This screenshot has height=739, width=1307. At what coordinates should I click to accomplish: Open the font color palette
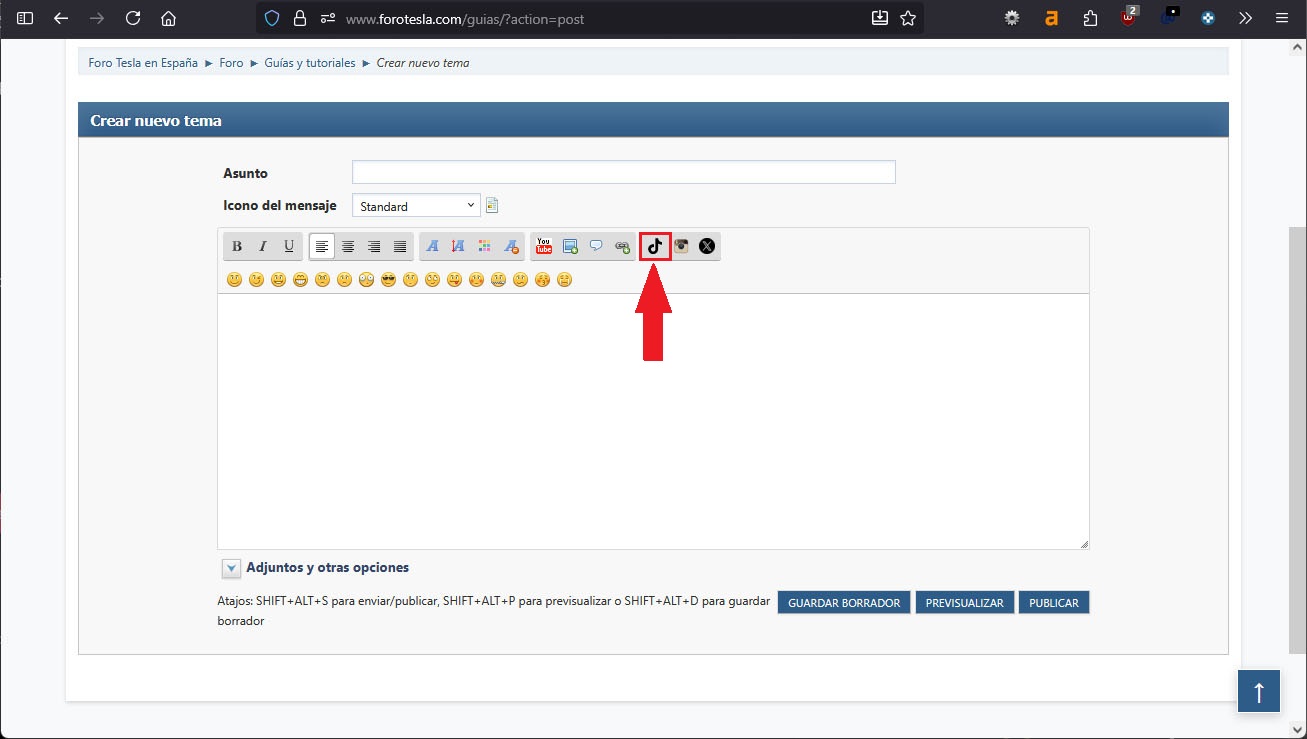pos(484,246)
